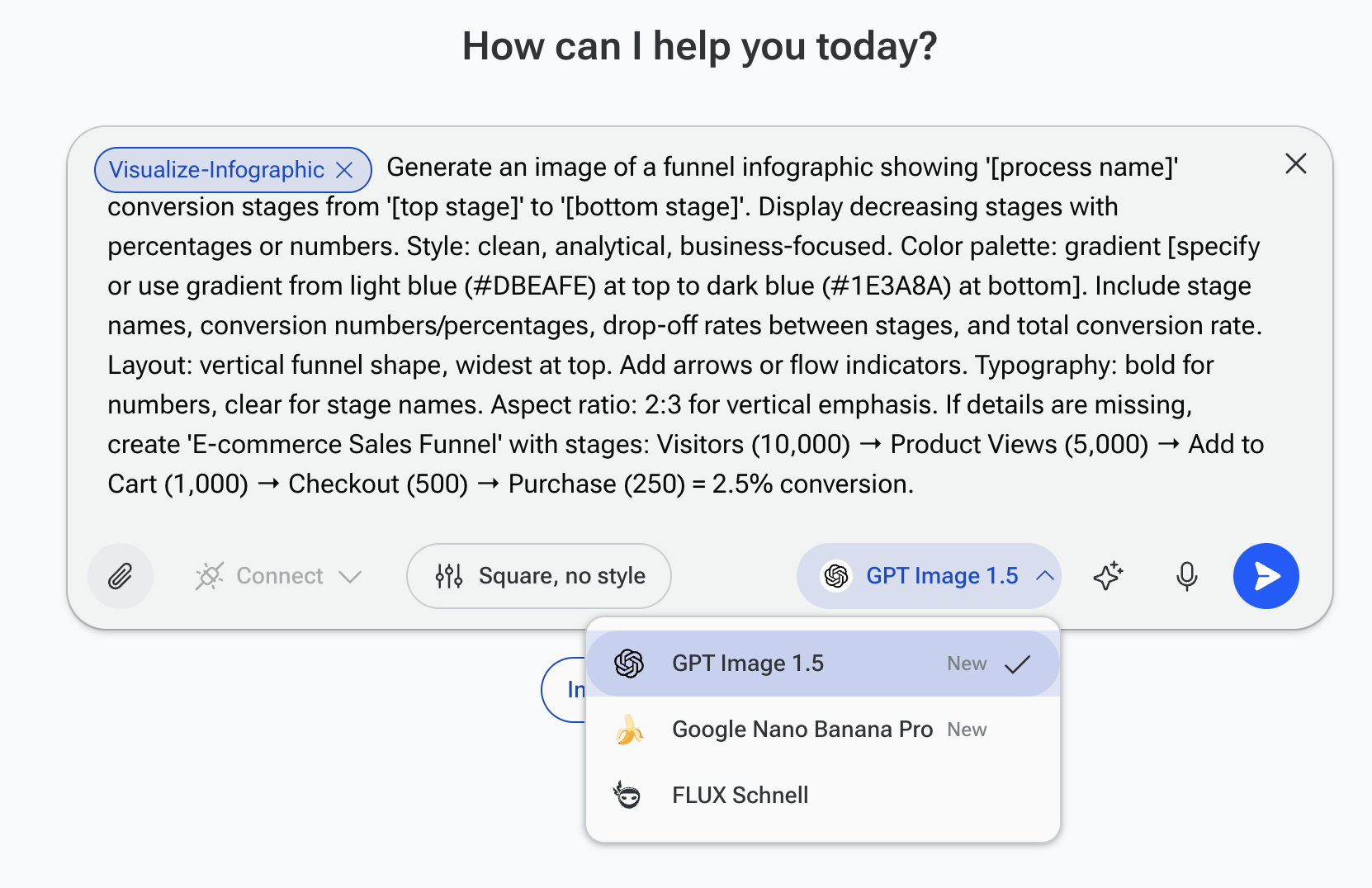Click the New badge next to GPT Image 1.5
This screenshot has width=1372, height=888.
click(967, 664)
